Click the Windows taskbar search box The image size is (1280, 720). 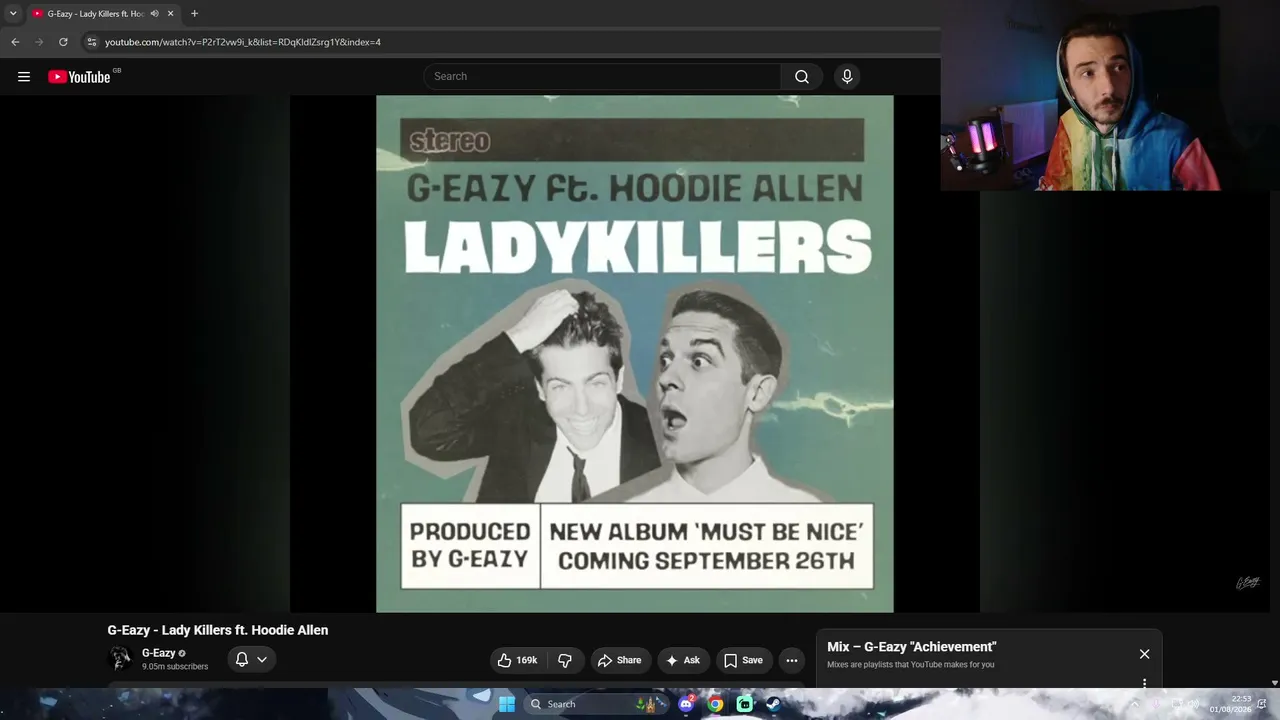pyautogui.click(x=597, y=704)
